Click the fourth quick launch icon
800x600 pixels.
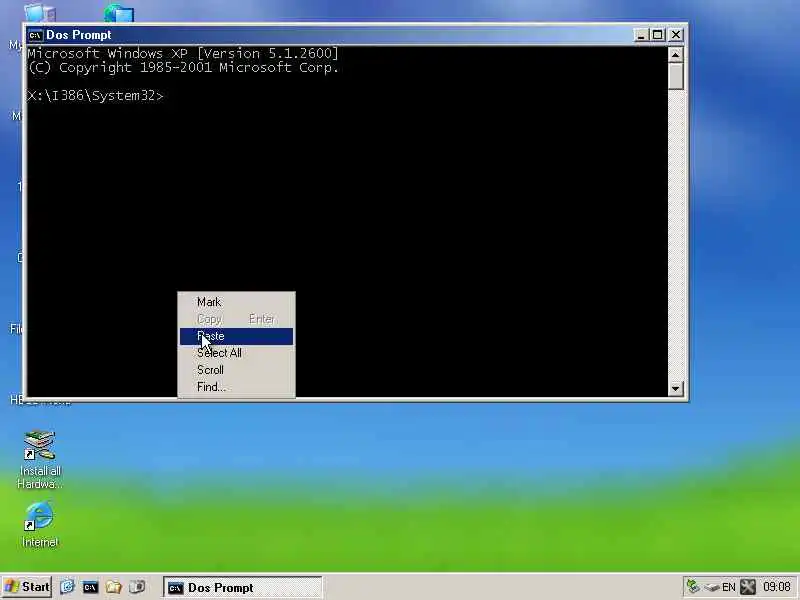pyautogui.click(x=137, y=587)
